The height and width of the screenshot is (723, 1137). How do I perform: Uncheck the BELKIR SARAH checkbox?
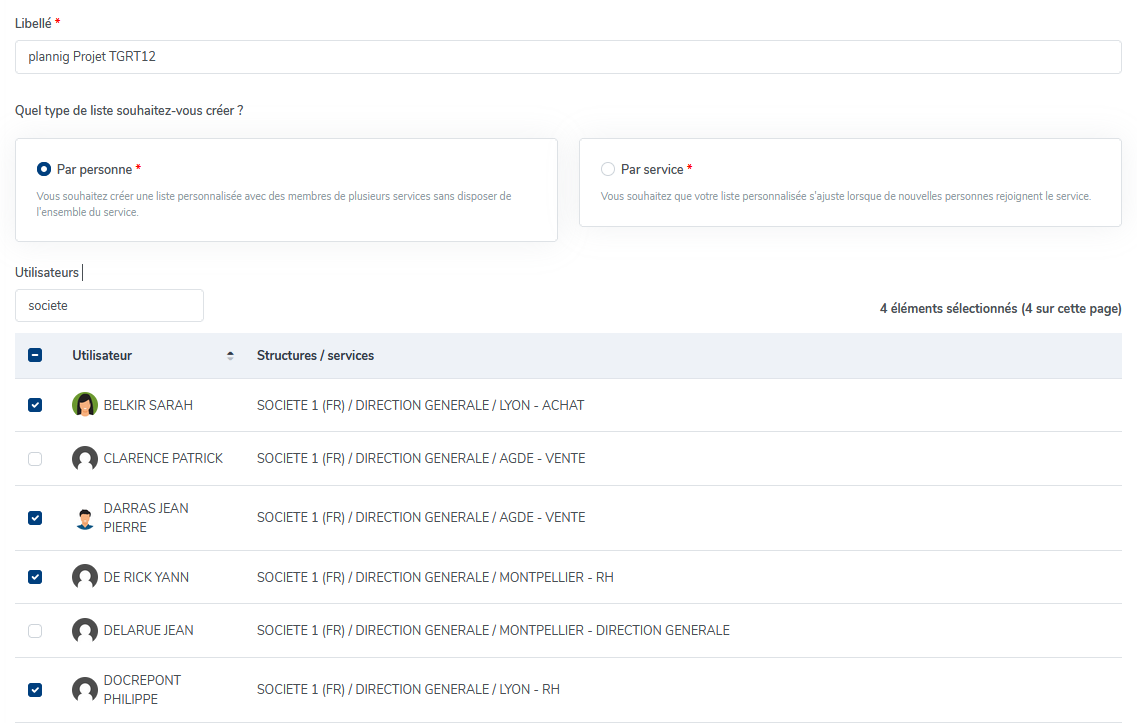[35, 405]
